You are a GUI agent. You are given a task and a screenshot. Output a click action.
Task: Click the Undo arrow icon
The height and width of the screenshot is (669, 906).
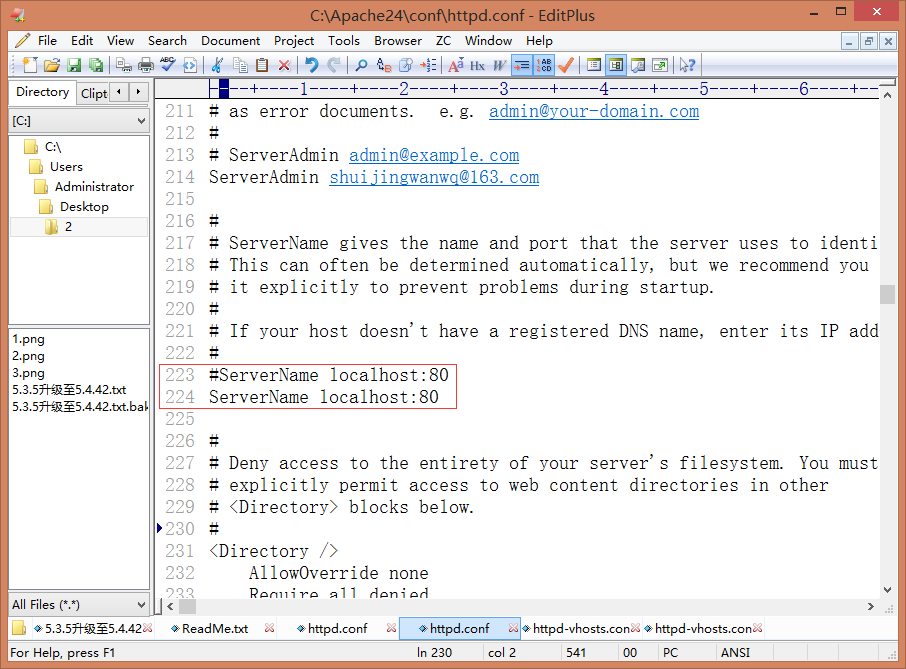click(x=311, y=65)
